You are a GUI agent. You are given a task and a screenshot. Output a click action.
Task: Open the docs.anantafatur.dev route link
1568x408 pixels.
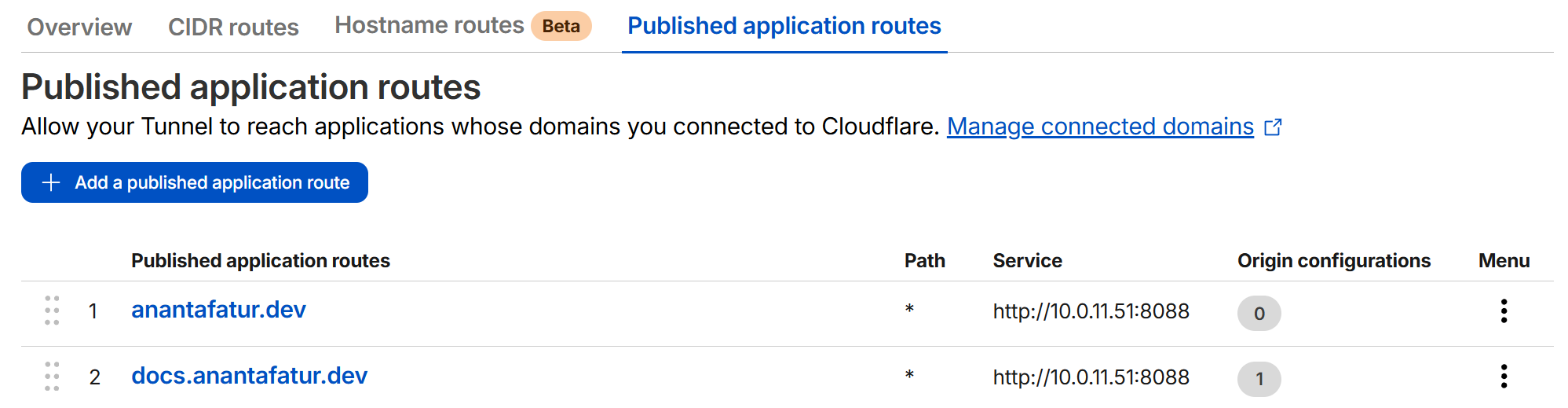click(x=249, y=376)
